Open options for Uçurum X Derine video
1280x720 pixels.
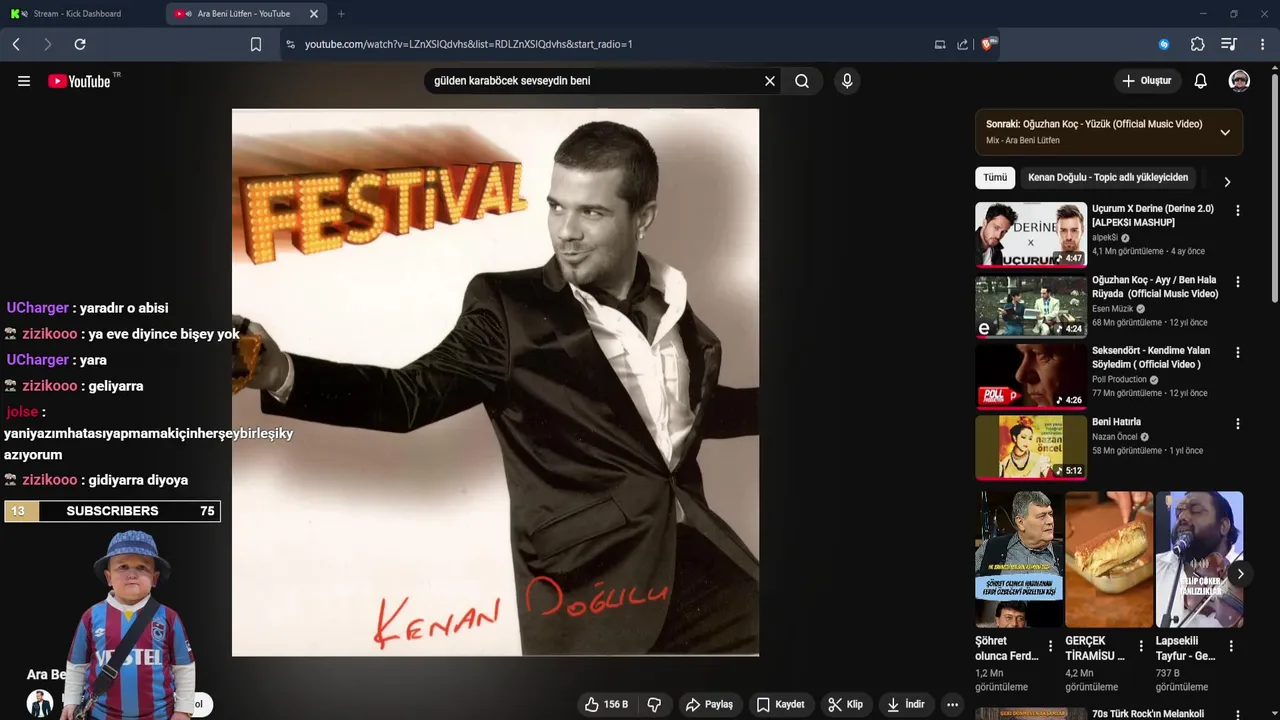1238,211
